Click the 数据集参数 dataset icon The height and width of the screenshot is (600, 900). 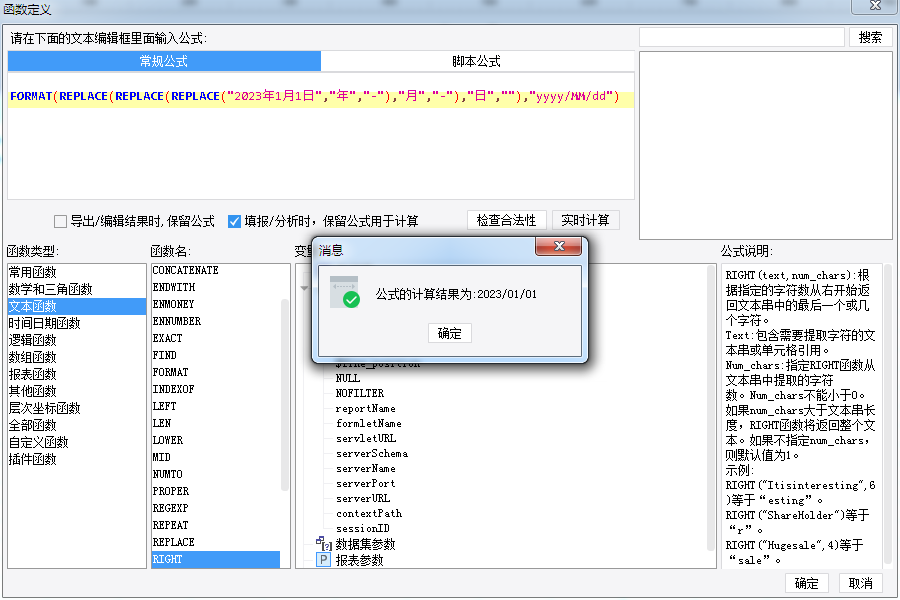click(x=324, y=543)
